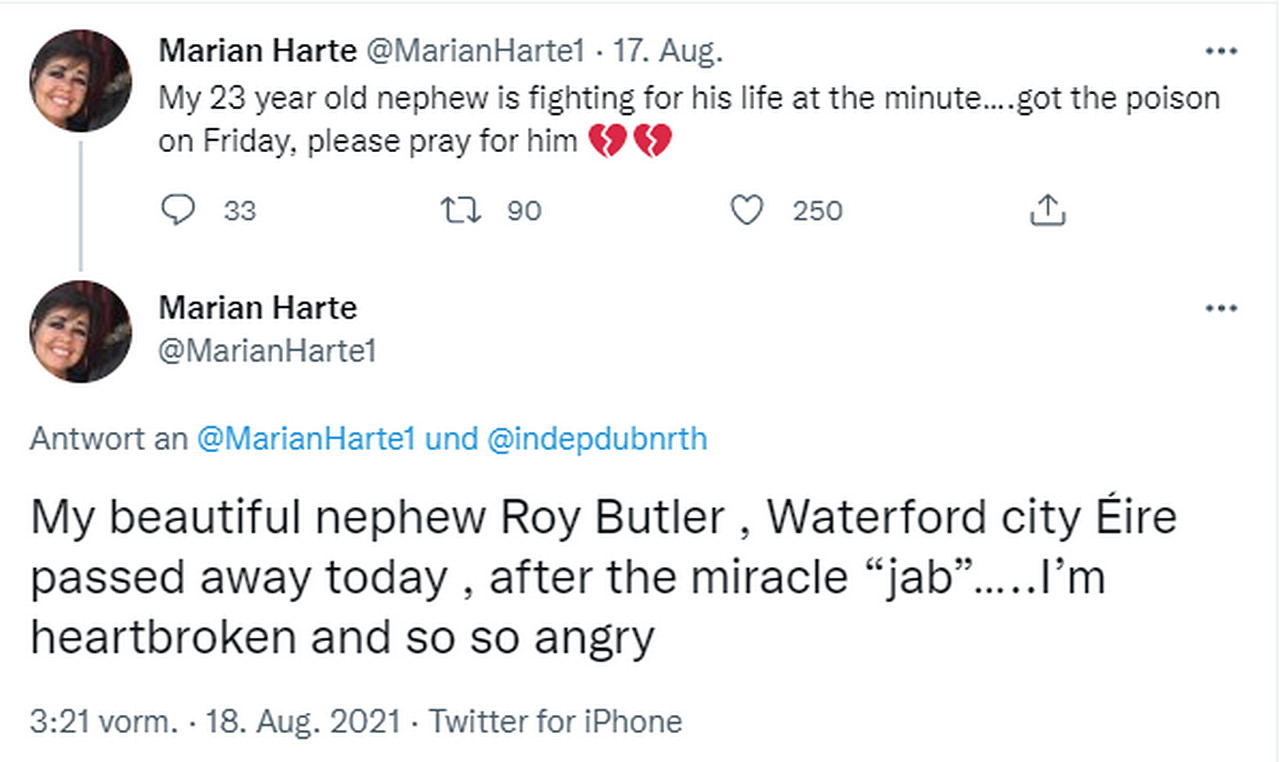Click the reply speech-bubble icon
The image size is (1280, 762).
click(x=178, y=210)
